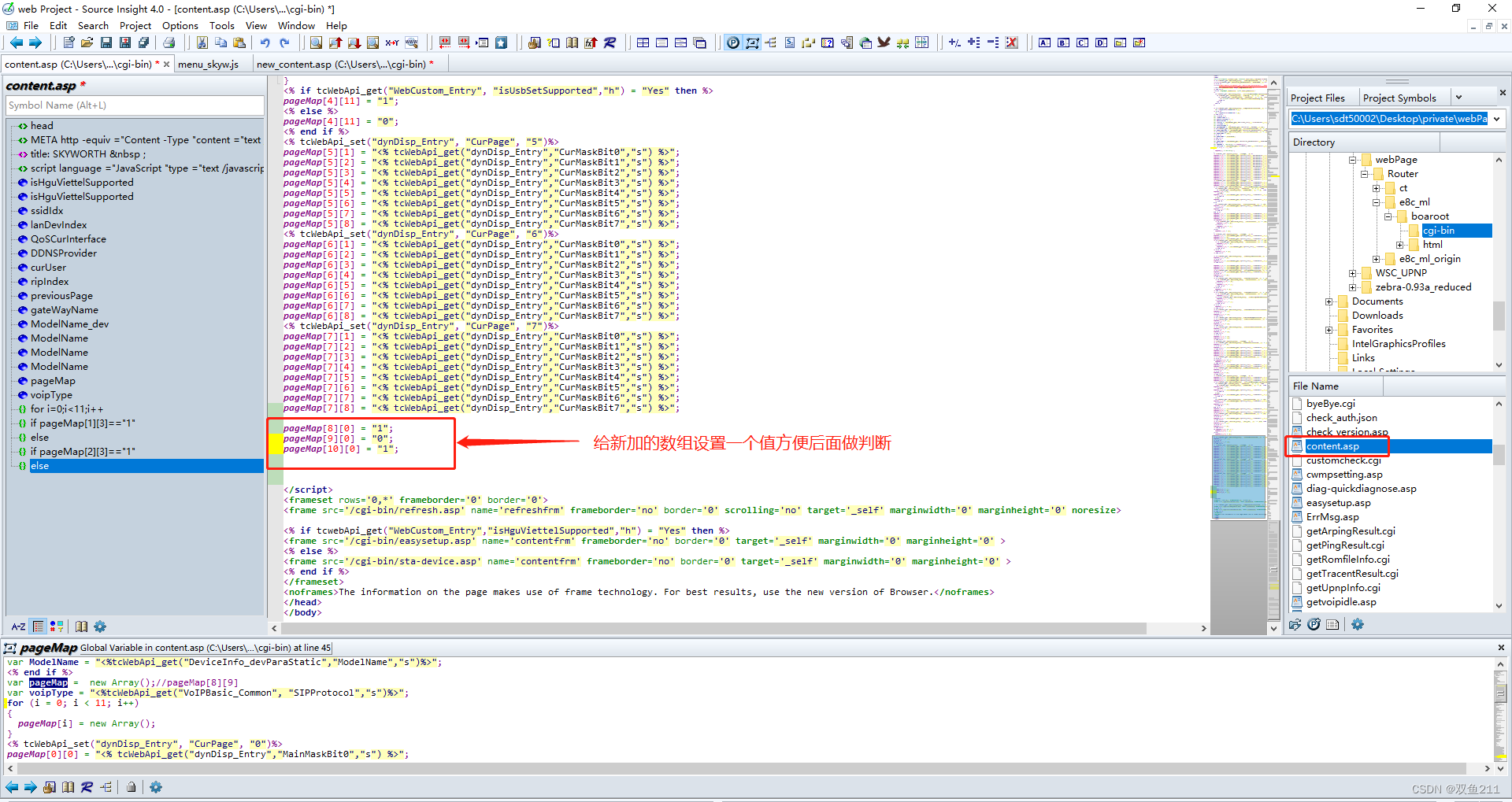Click the file list vertical scrollbar thumb

pos(1499,455)
